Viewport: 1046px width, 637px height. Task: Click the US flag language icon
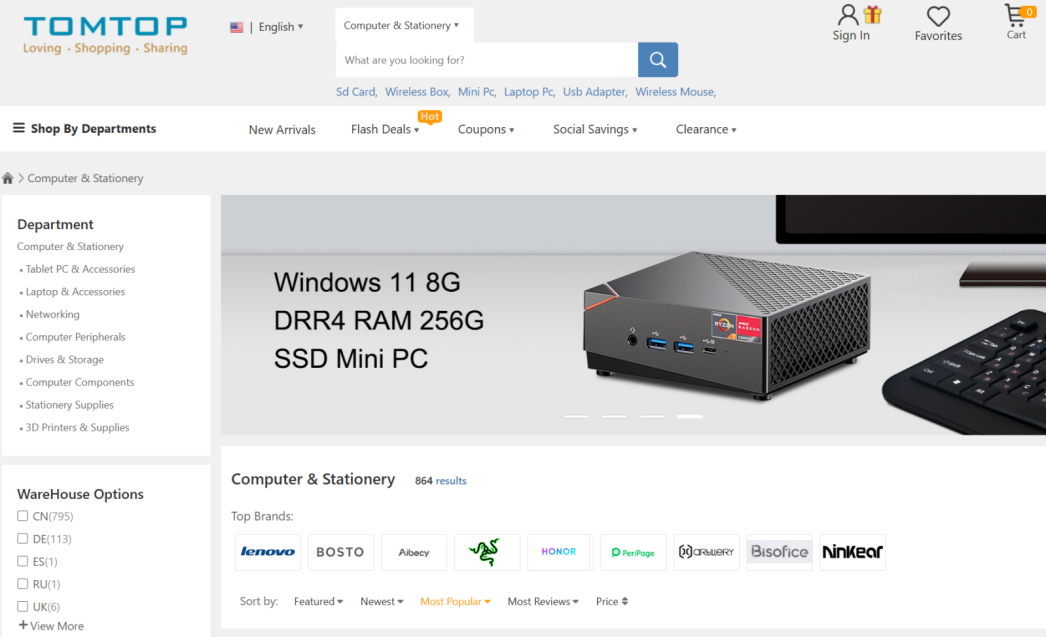pos(237,27)
